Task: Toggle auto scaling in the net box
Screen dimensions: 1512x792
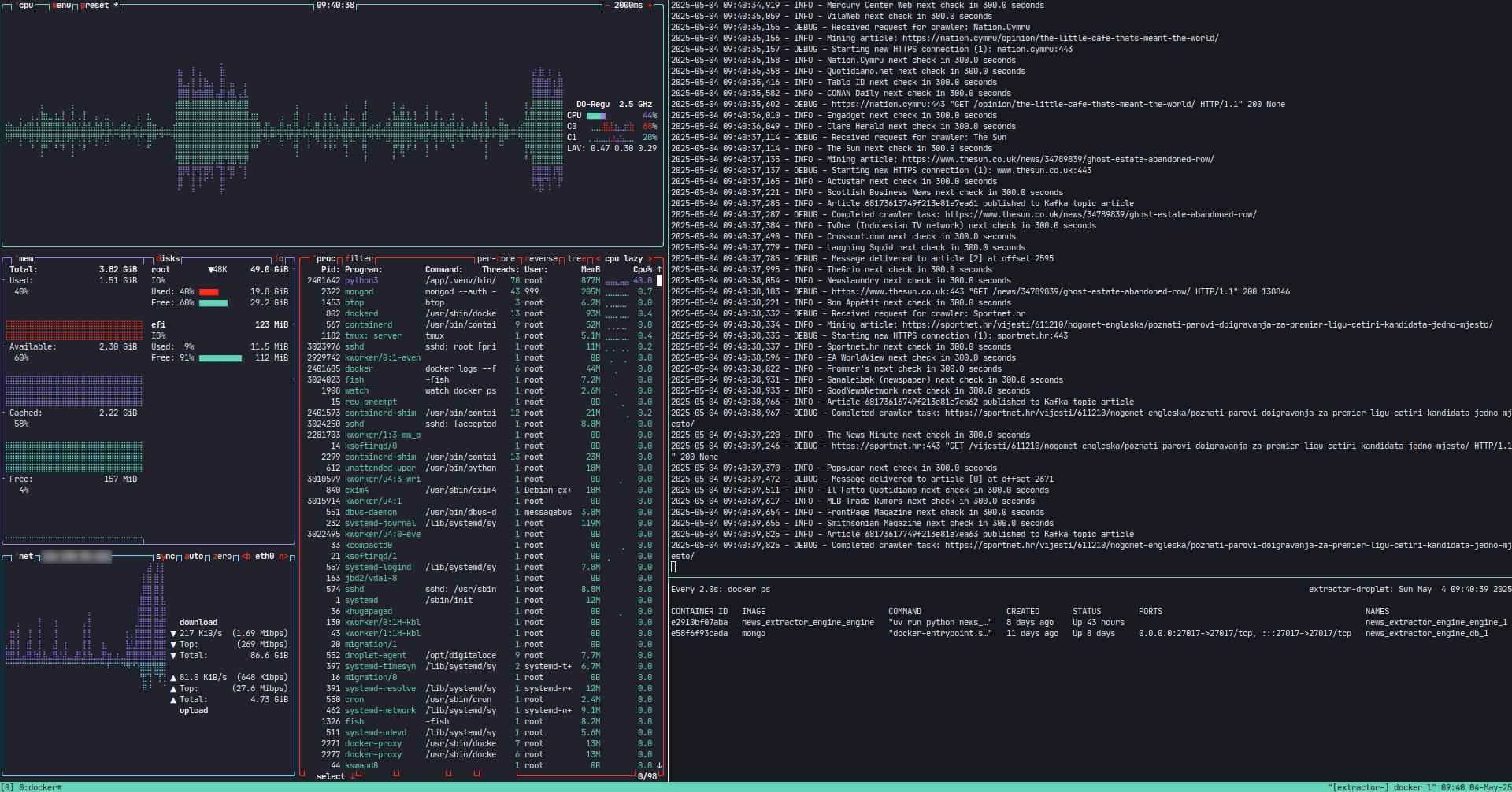Action: click(x=194, y=557)
